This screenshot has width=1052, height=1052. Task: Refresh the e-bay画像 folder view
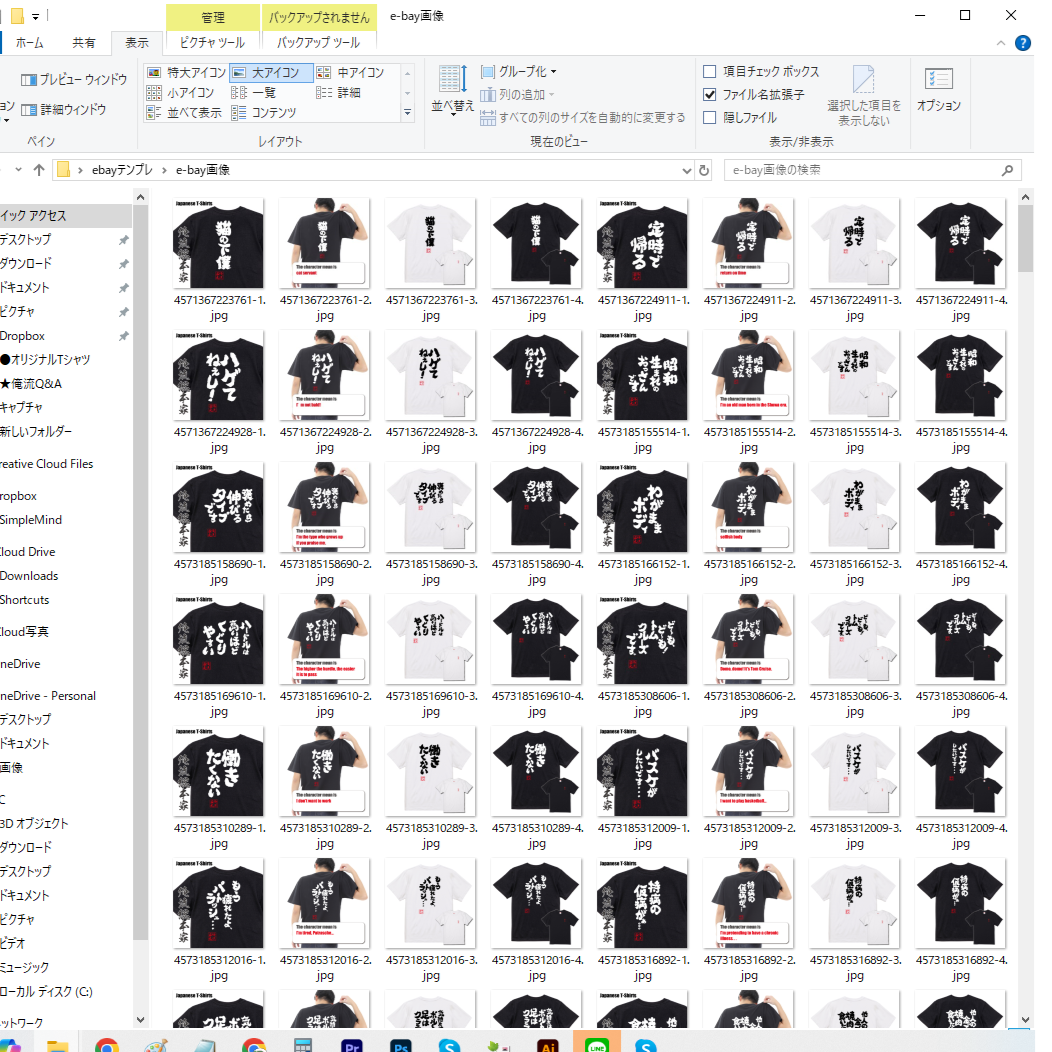(x=704, y=170)
